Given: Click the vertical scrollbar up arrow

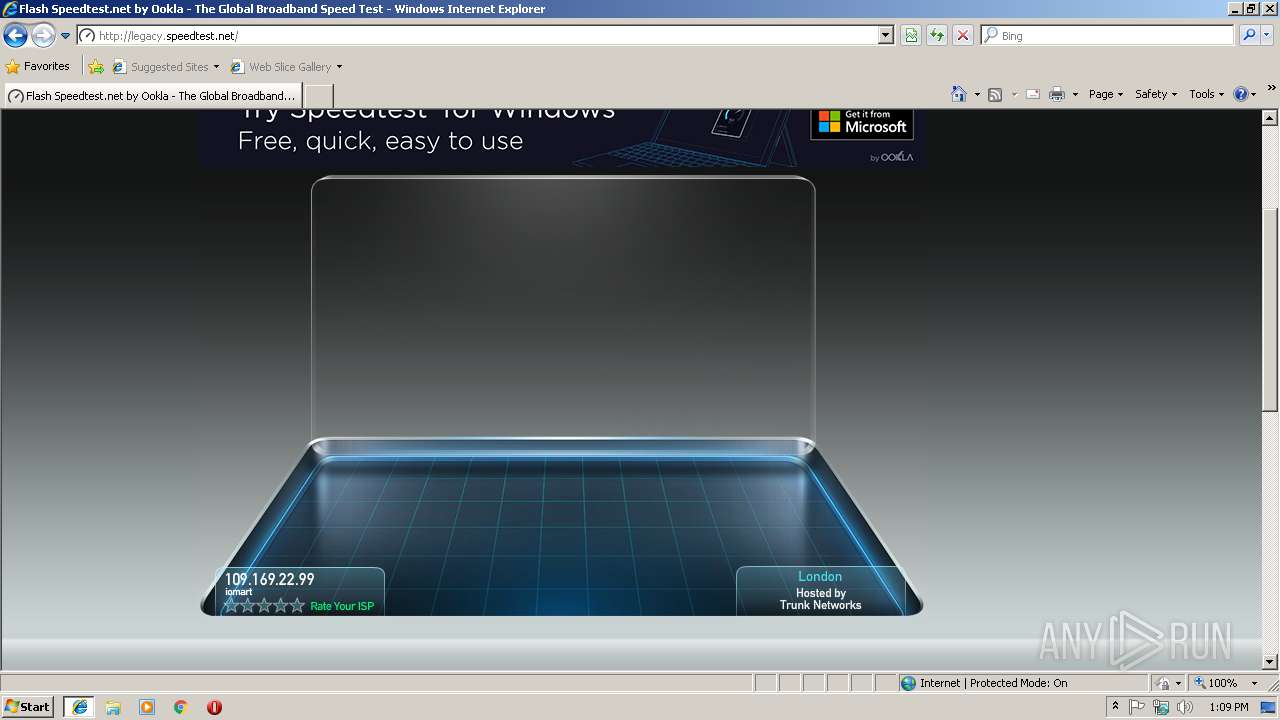Looking at the screenshot, I should (1270, 117).
